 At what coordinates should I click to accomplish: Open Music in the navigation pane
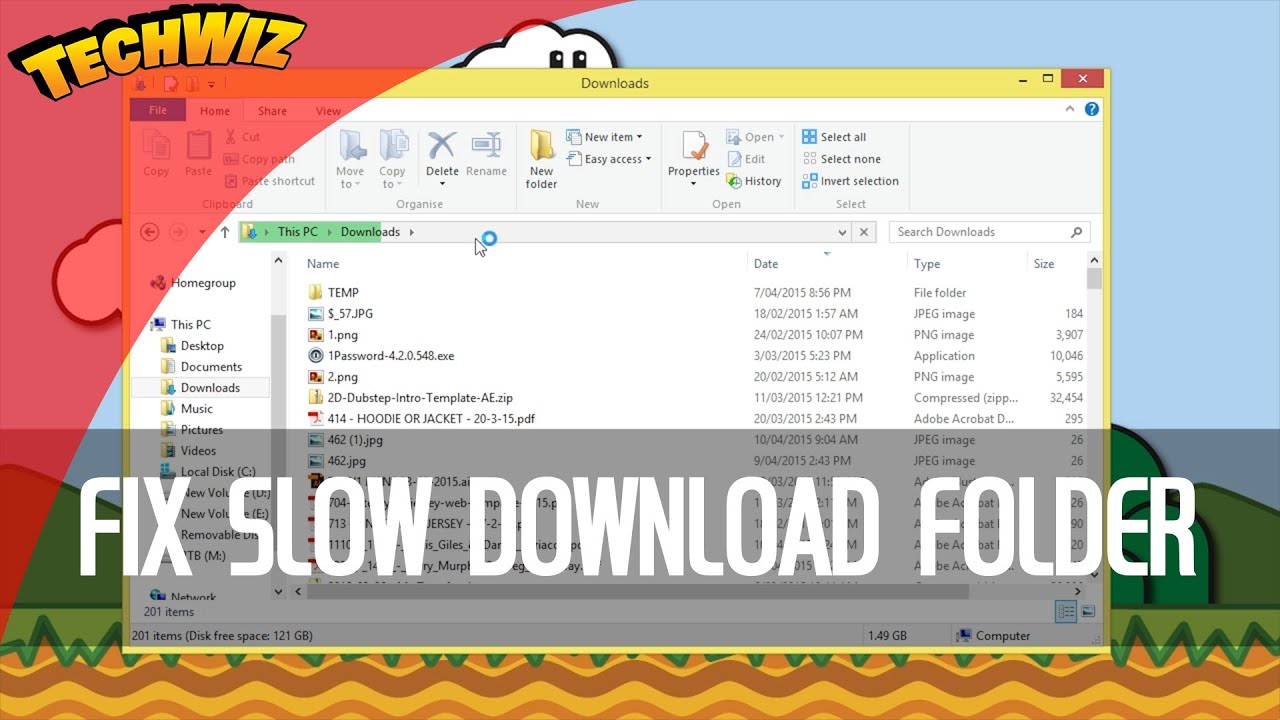[186, 408]
